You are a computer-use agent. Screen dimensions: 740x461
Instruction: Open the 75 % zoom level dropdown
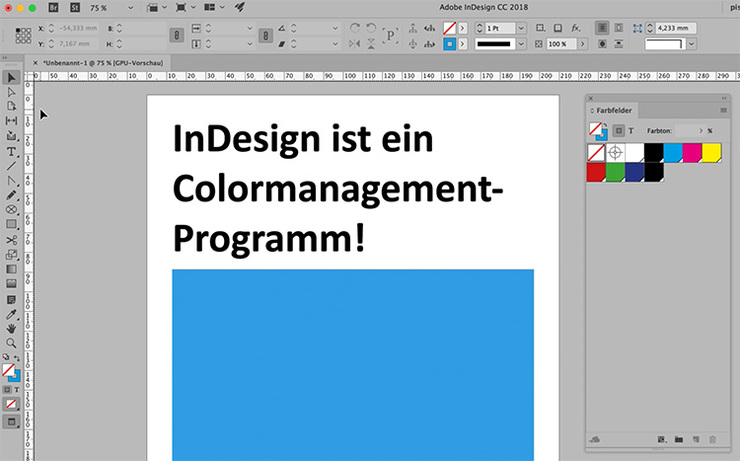pos(130,8)
